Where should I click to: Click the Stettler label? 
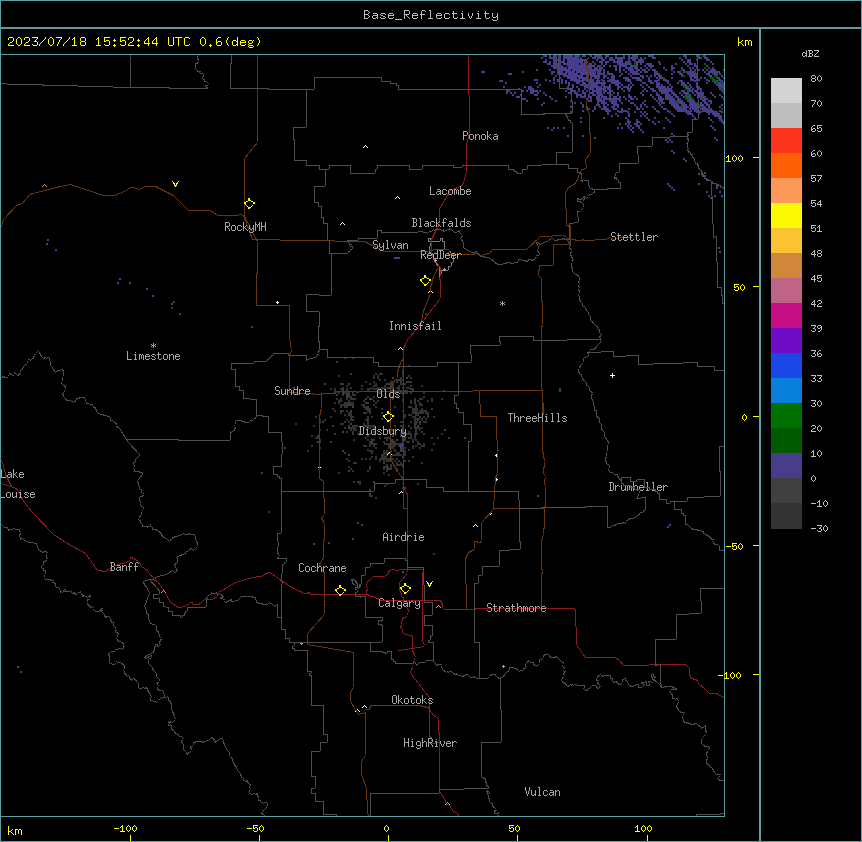634,237
